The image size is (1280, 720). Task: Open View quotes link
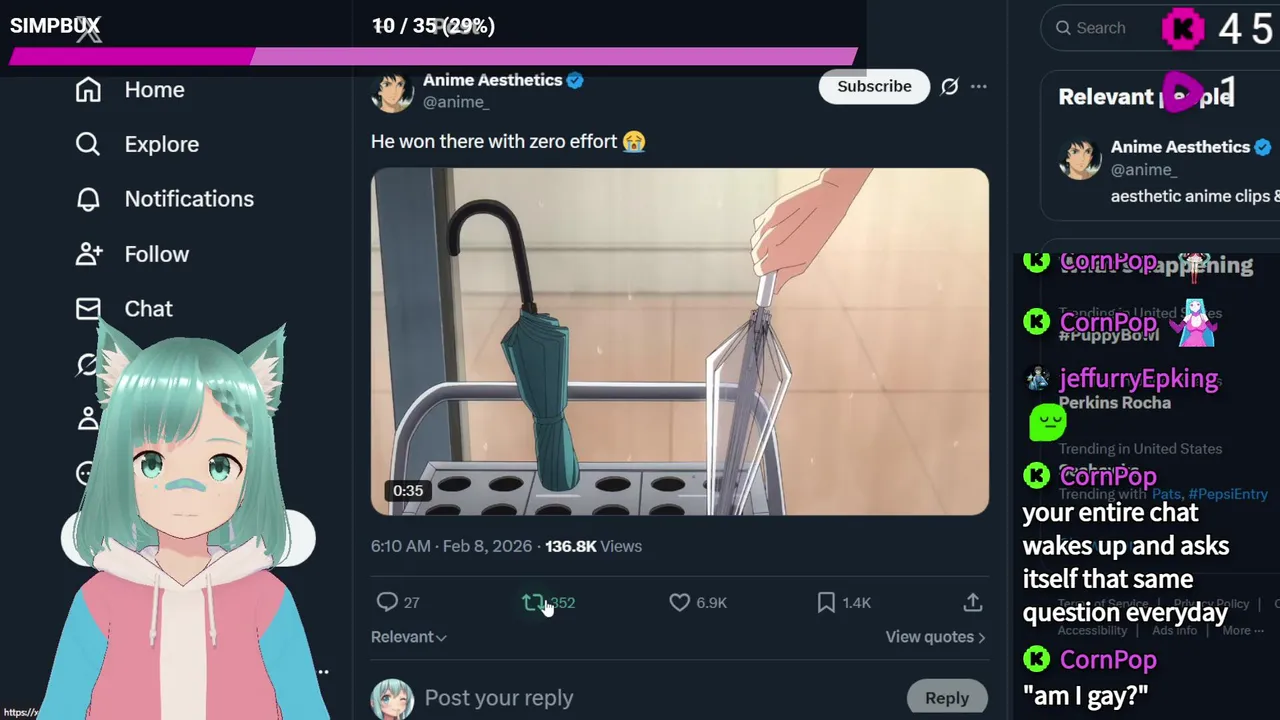pyautogui.click(x=935, y=637)
